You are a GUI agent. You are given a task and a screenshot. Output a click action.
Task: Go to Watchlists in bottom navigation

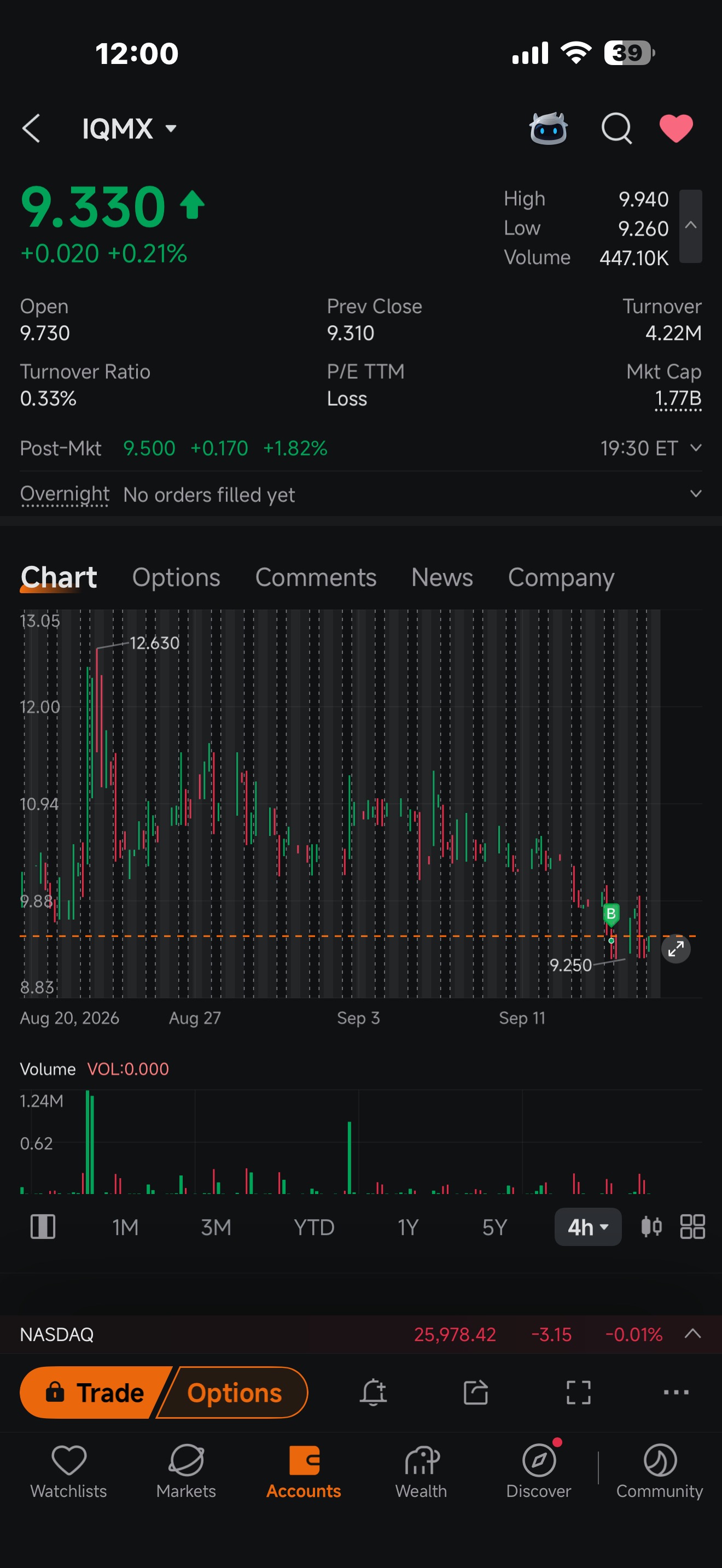coord(69,1472)
